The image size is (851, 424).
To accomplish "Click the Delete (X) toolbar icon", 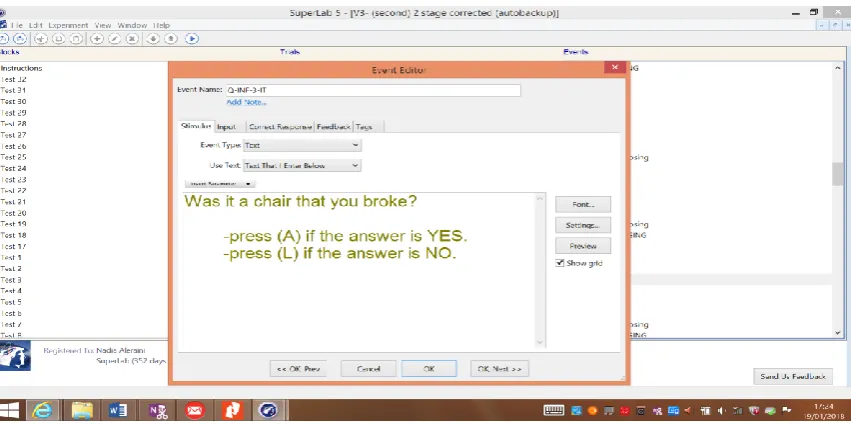I will coord(132,39).
